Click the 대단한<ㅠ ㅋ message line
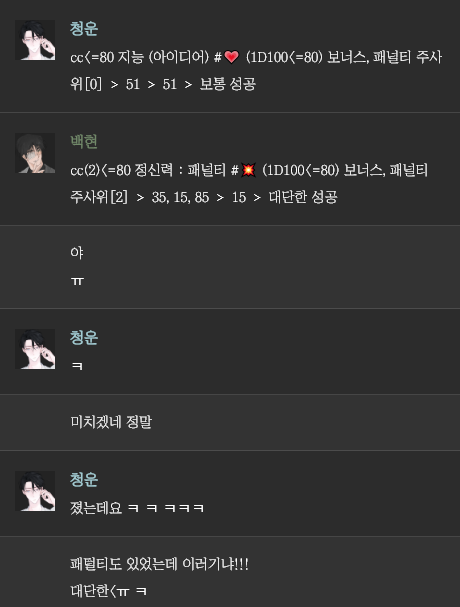Screen dimensions: 460x607 (108, 591)
